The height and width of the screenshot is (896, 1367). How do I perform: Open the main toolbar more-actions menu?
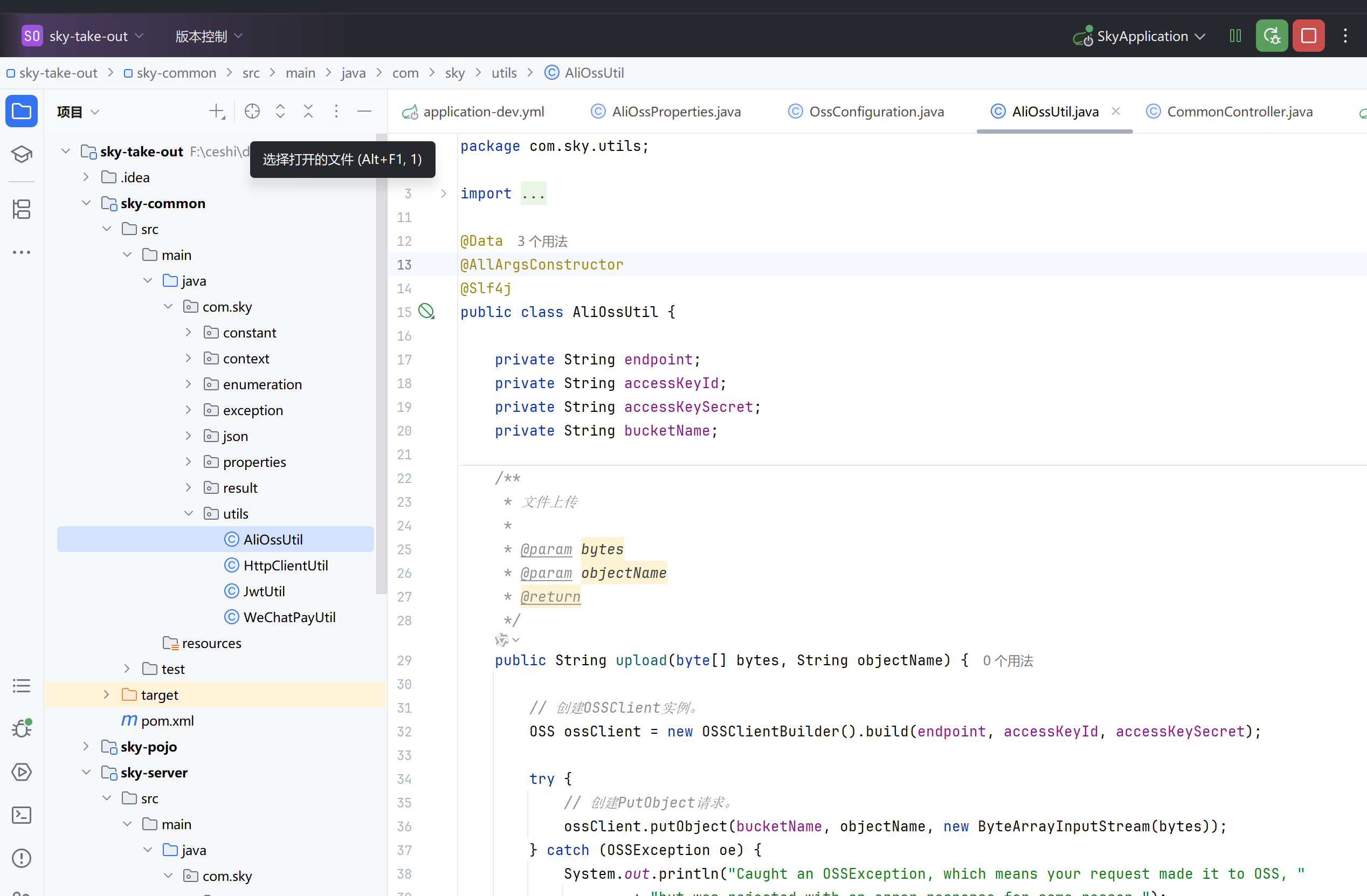pos(1345,36)
